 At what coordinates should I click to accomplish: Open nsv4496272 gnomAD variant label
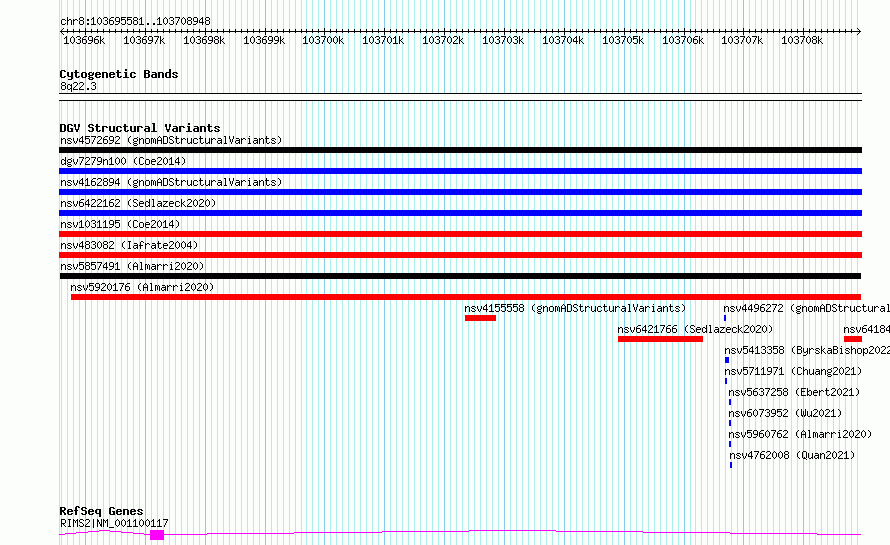(x=807, y=308)
